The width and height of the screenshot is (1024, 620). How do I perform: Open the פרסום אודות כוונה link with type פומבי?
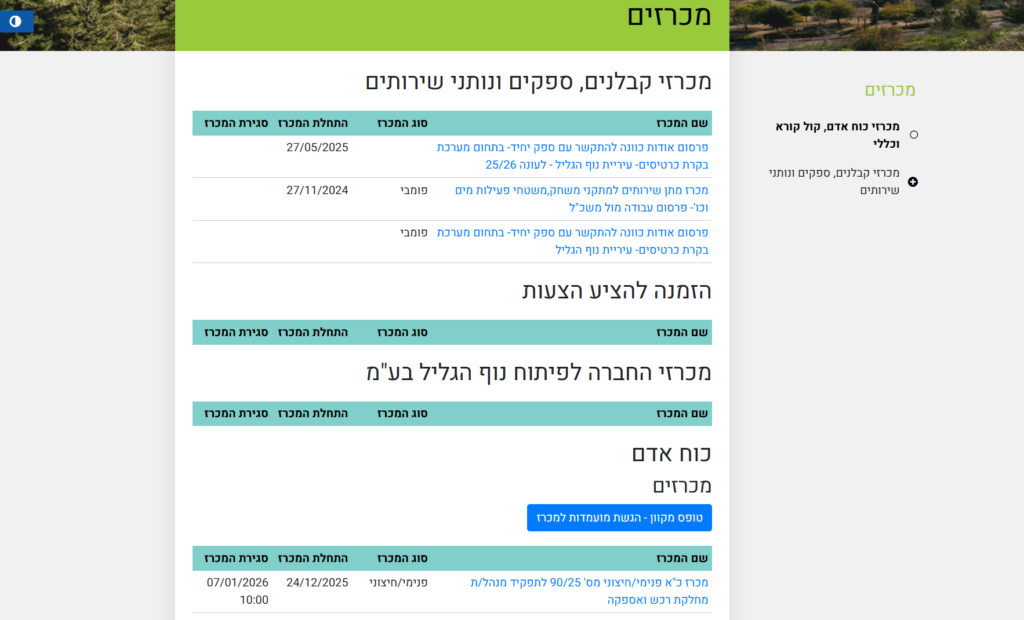point(572,241)
